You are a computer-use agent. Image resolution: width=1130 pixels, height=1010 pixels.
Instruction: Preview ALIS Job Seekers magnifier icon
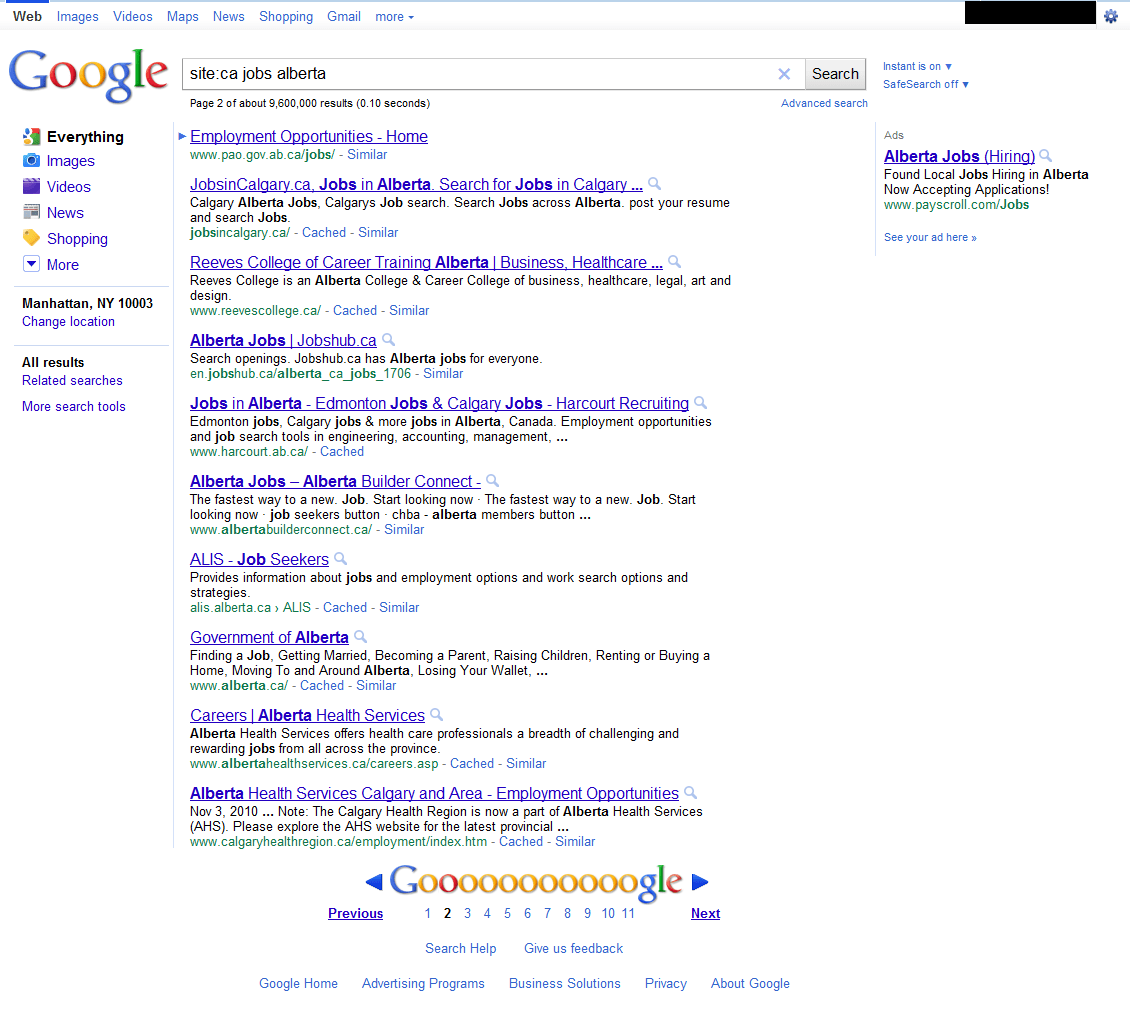[x=341, y=559]
